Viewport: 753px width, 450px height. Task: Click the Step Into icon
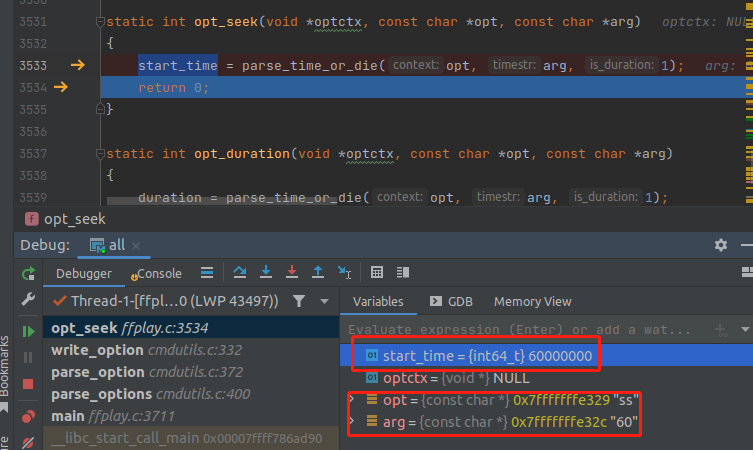point(266,272)
